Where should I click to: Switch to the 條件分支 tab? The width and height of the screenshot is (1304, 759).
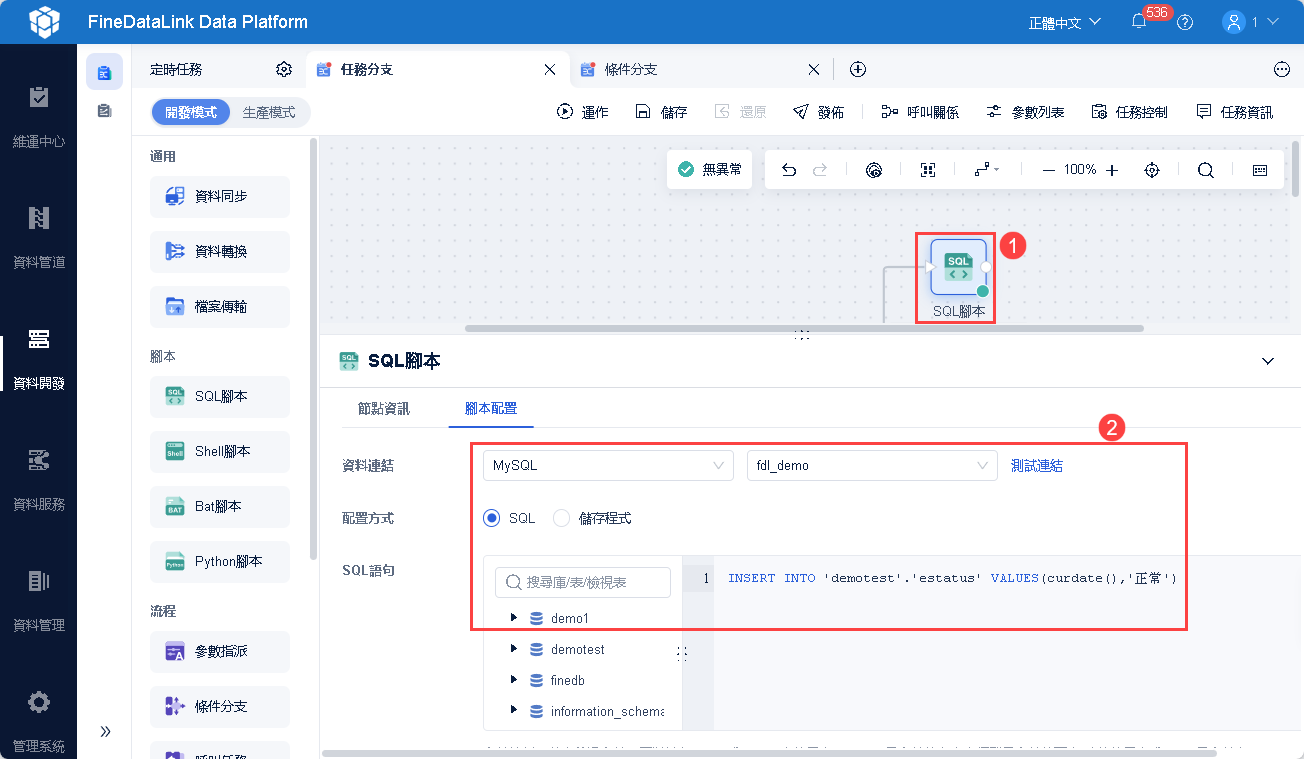[700, 69]
